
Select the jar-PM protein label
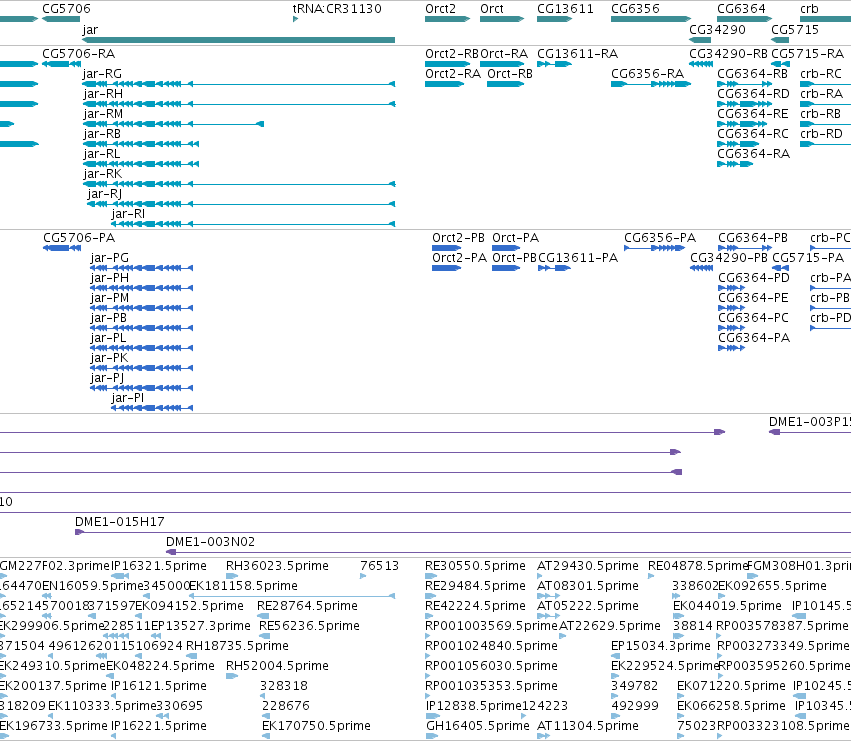pos(110,298)
